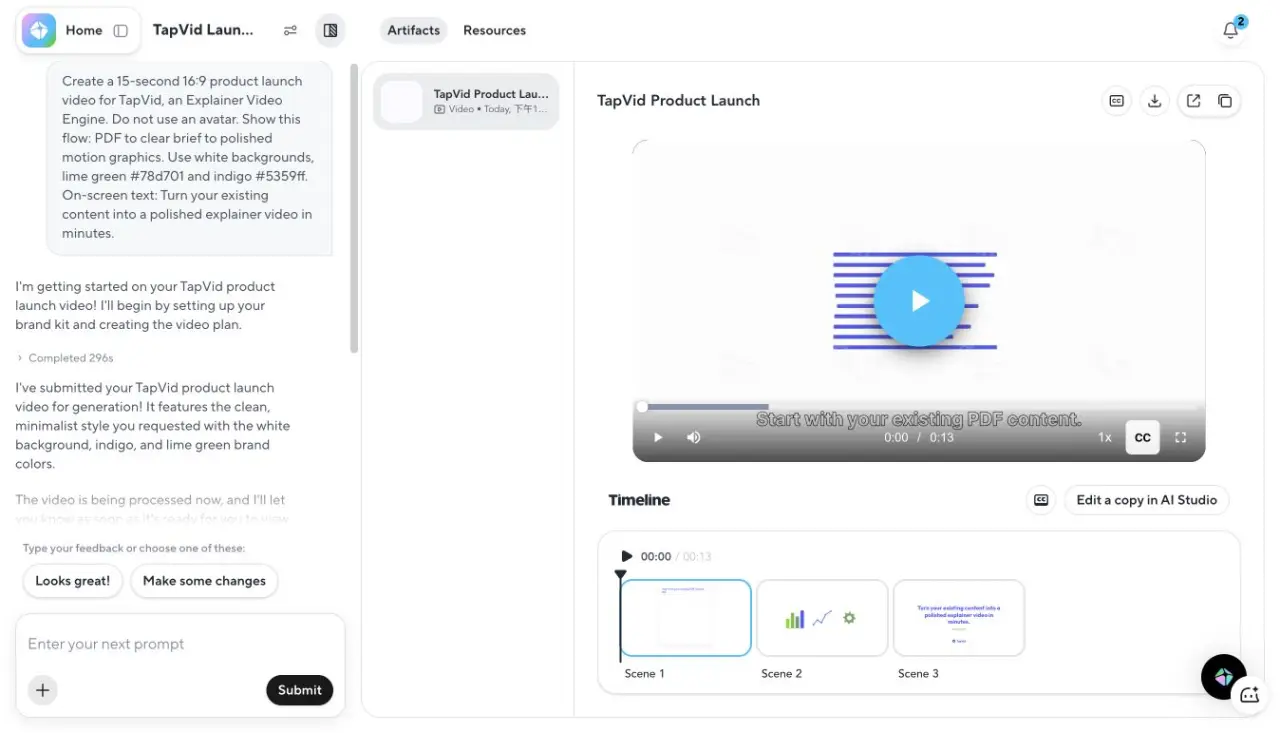1280x733 pixels.
Task: Click the Scene 3 label
Action: pyautogui.click(x=918, y=674)
